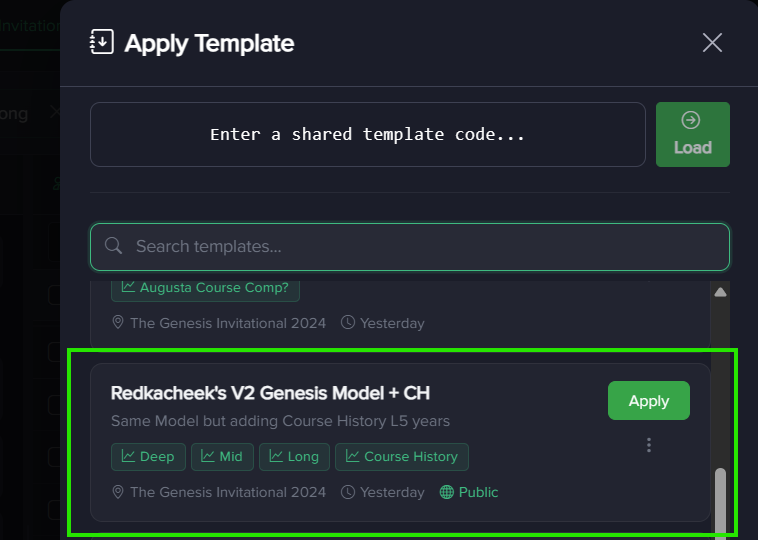This screenshot has width=758, height=540.
Task: Apply Redkacheek's V2 Genesis Model template
Action: [648, 400]
